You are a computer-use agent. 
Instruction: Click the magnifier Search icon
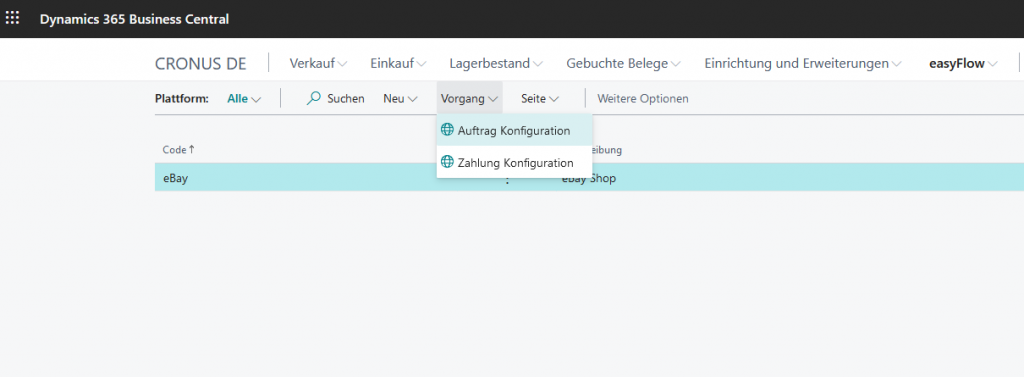coord(313,98)
